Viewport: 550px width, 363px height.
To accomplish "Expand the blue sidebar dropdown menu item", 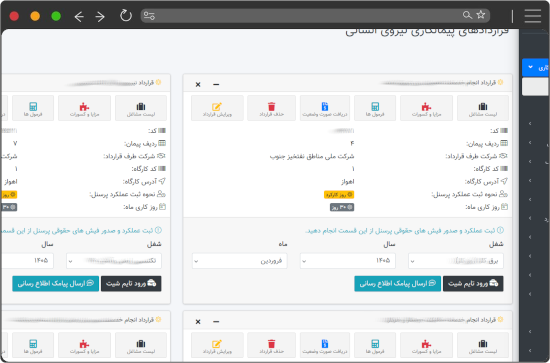I will 536,67.
